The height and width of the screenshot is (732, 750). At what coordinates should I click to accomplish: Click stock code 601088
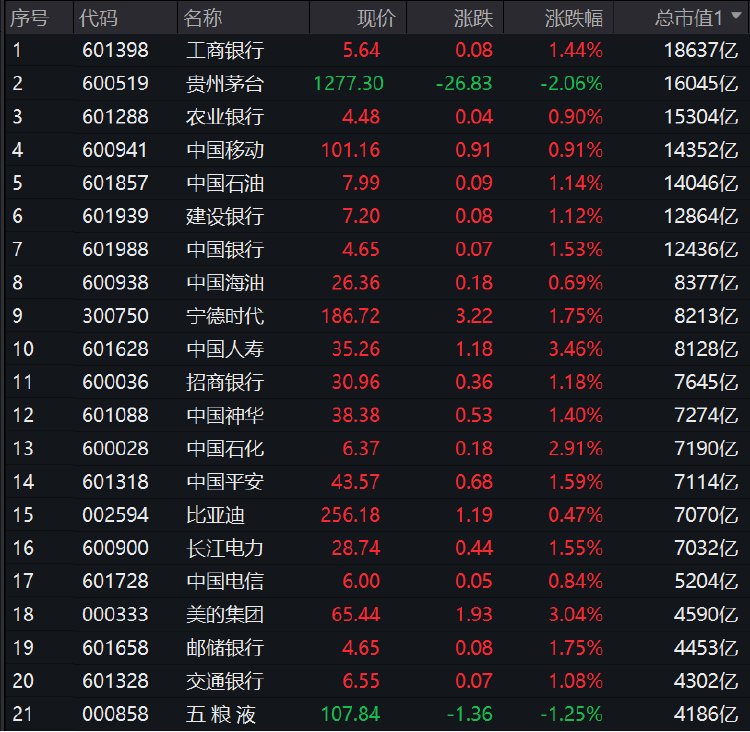tap(115, 415)
